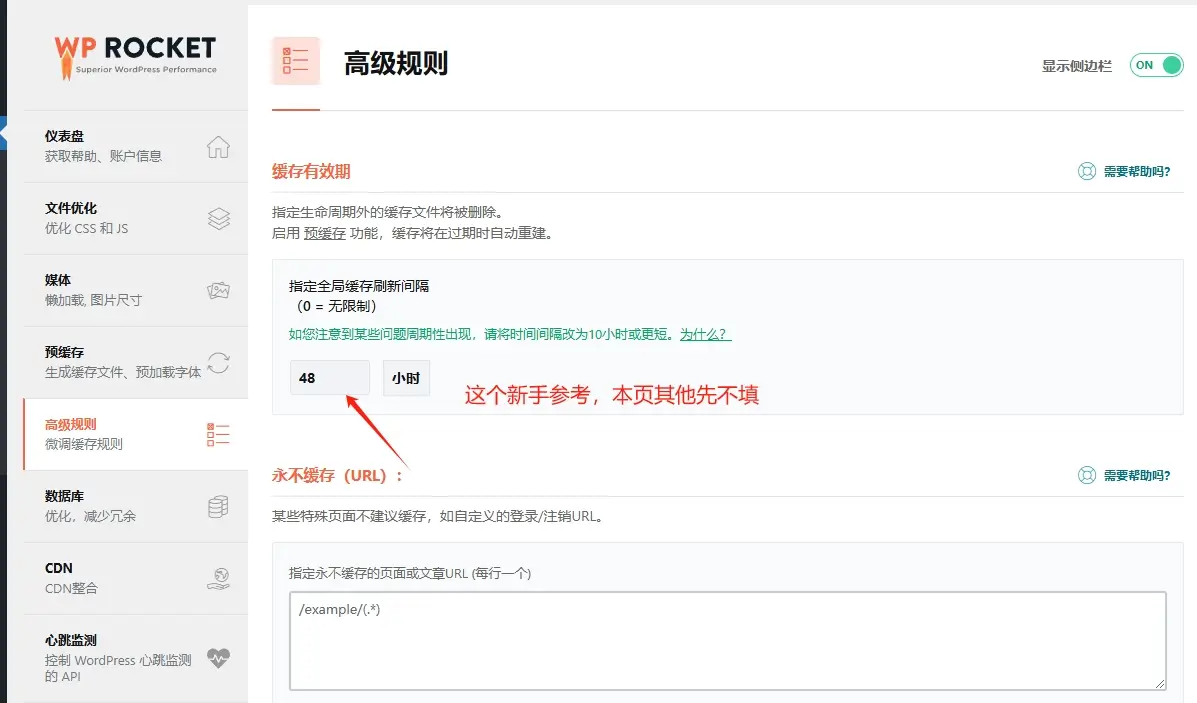This screenshot has width=1197, height=703.
Task: Open help link next to 永不缓存 (URL)
Action: pos(1124,476)
